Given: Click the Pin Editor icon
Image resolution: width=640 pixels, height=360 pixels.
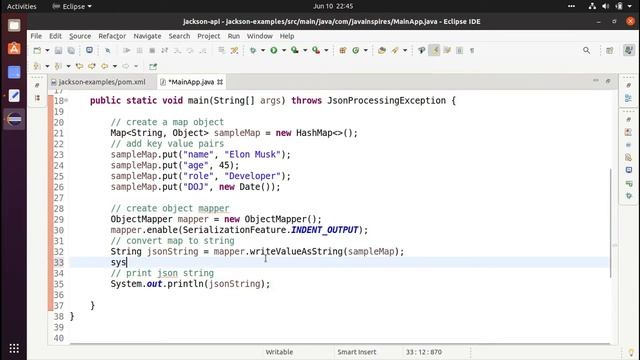Looking at the screenshot, I should tap(153, 66).
